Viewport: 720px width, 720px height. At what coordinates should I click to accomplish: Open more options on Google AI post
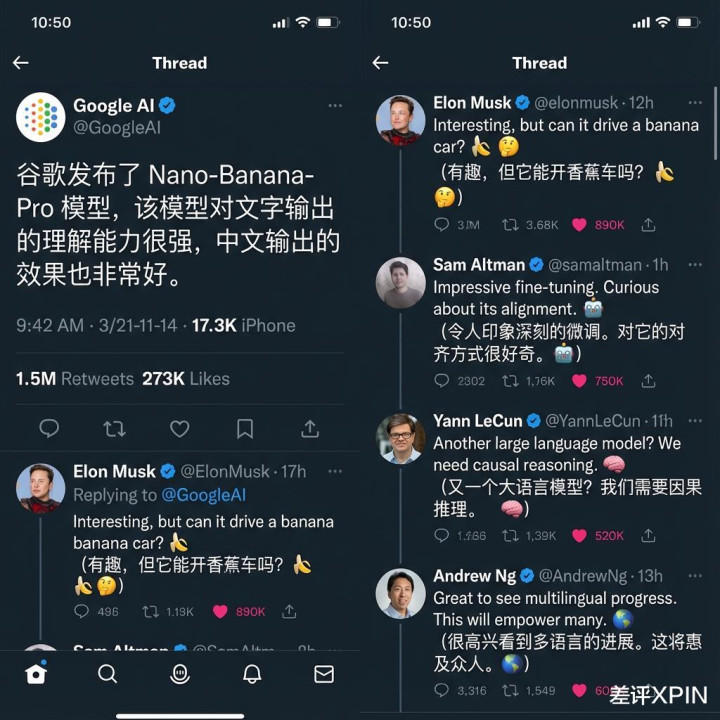point(335,106)
